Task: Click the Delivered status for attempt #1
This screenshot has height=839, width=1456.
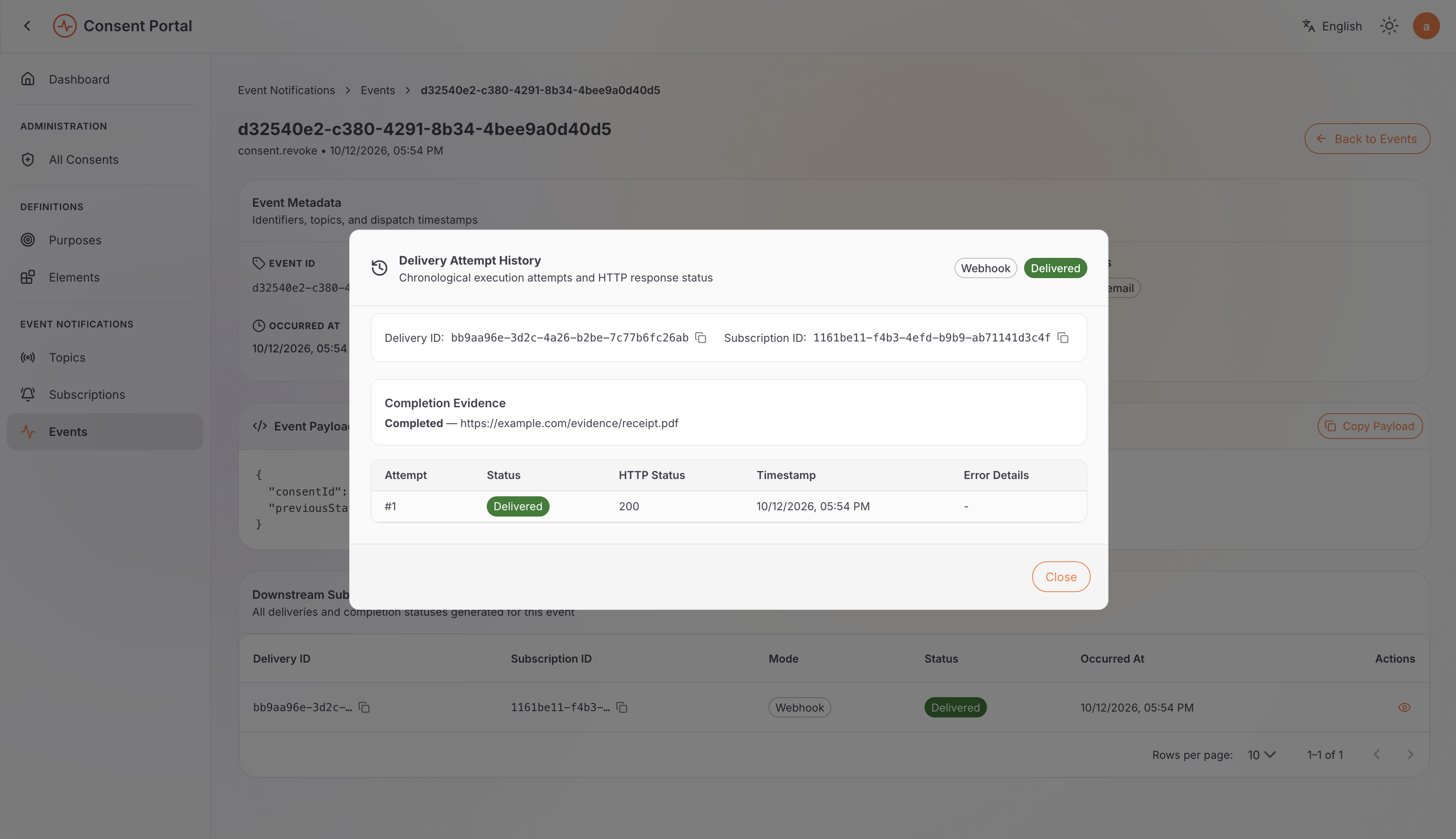Action: click(x=518, y=506)
